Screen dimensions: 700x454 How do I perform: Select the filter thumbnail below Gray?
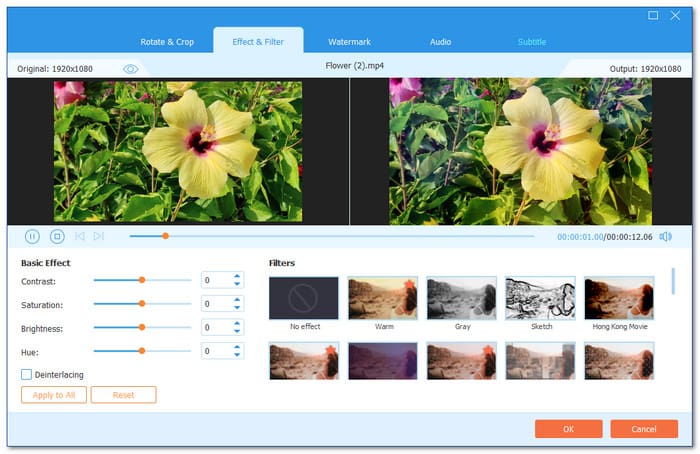click(462, 361)
